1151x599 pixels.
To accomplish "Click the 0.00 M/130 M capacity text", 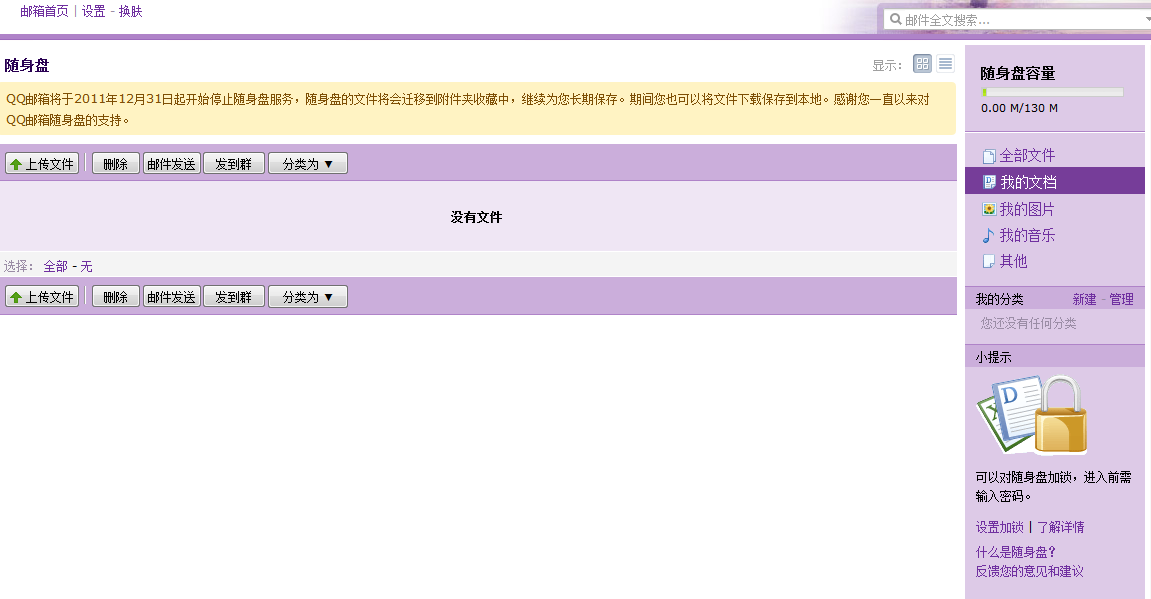I will (x=1019, y=108).
